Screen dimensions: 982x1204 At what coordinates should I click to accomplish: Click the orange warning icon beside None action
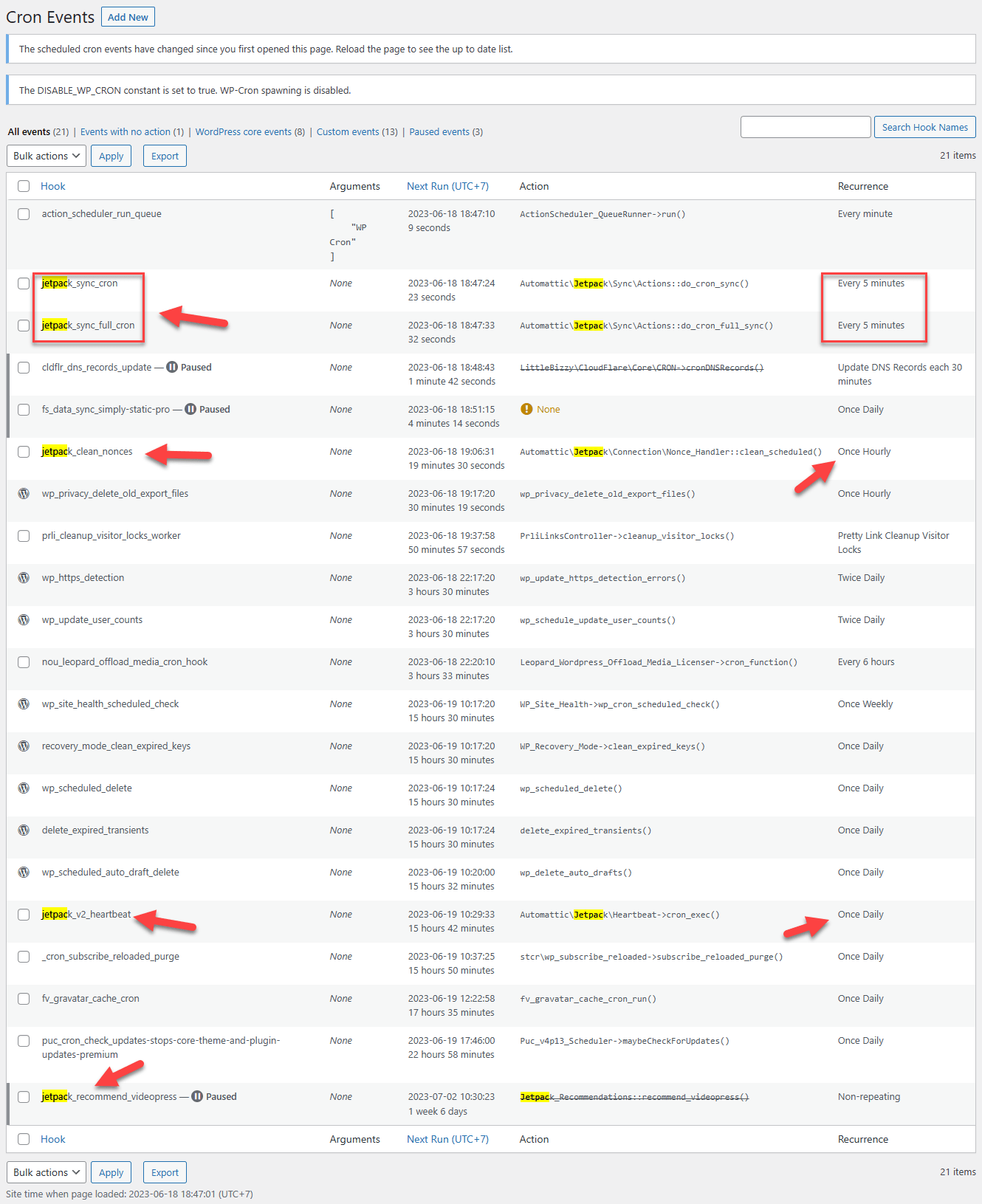coord(526,409)
